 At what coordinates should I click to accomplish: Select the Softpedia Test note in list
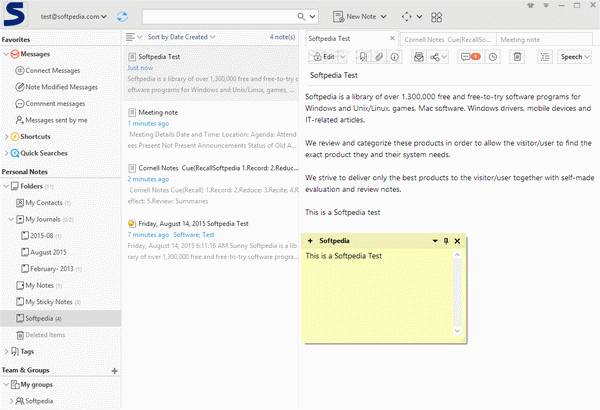pos(210,73)
